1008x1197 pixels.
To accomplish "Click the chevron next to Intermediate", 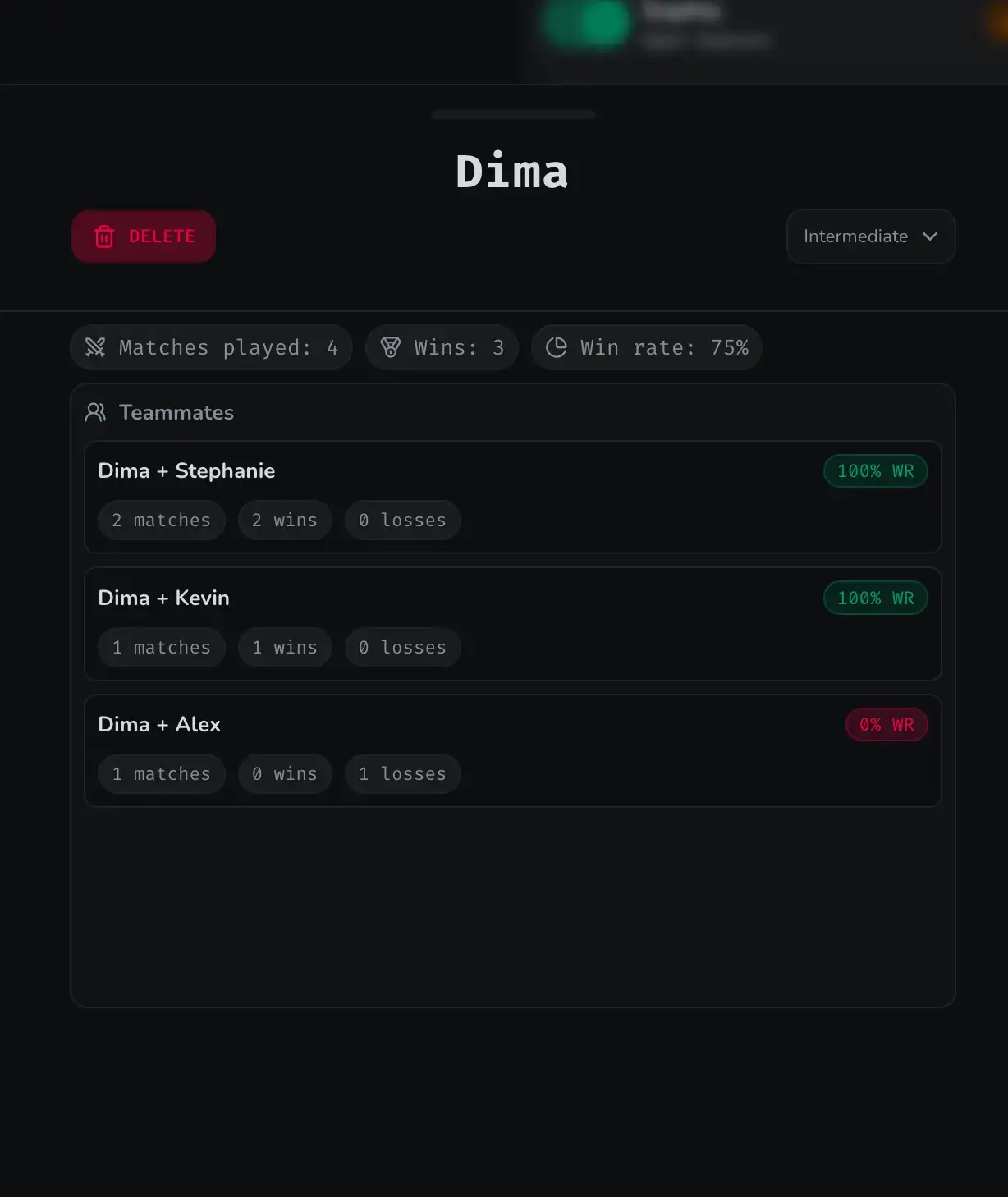I will pos(930,236).
